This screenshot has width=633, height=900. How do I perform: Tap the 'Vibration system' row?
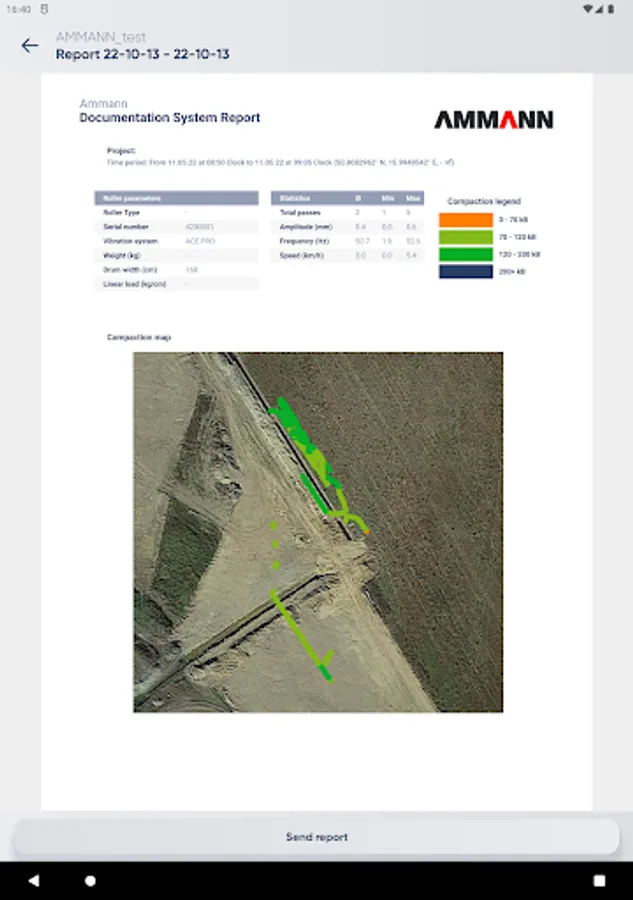[x=176, y=241]
